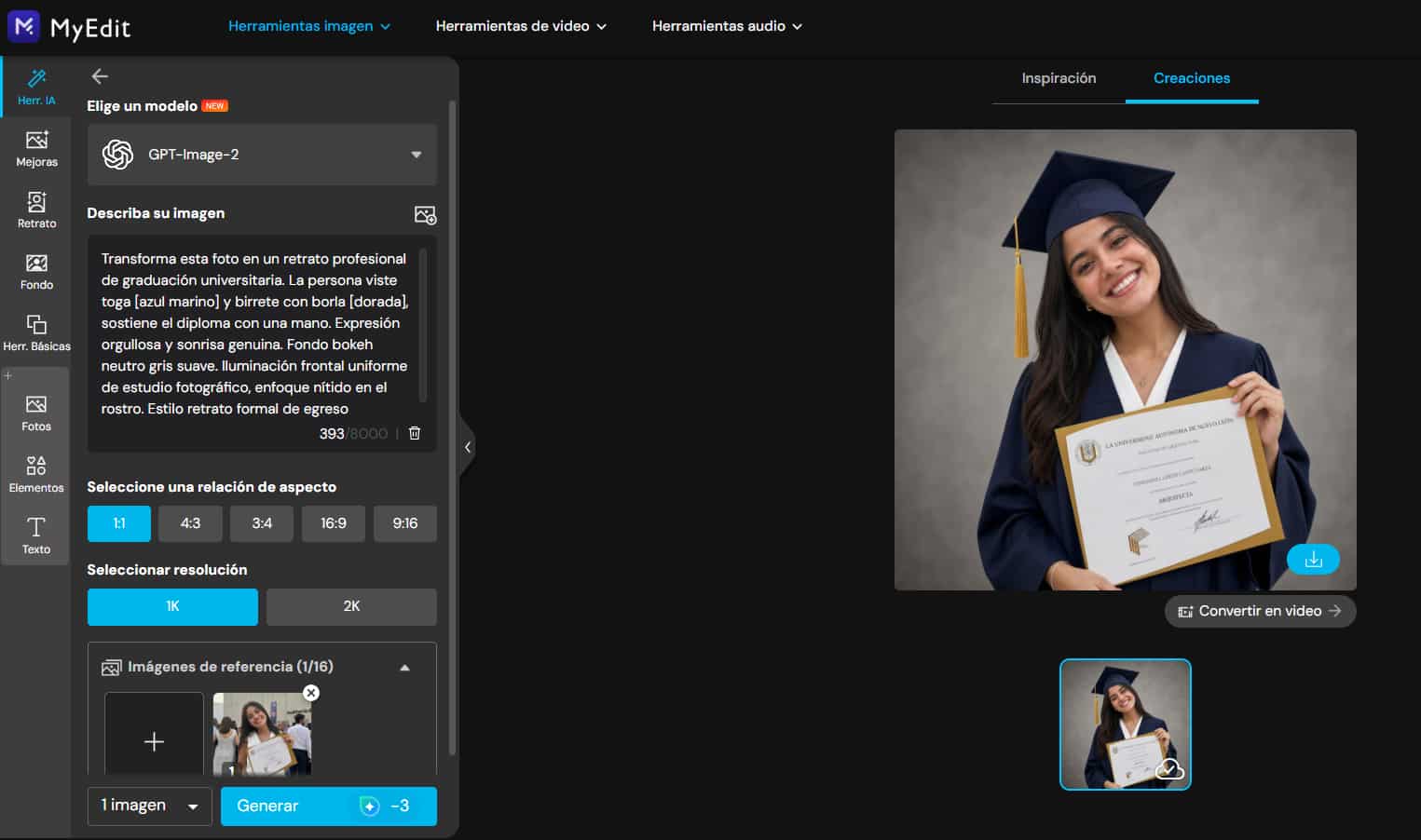Download the generated graduation image
The width and height of the screenshot is (1421, 840).
pyautogui.click(x=1313, y=560)
